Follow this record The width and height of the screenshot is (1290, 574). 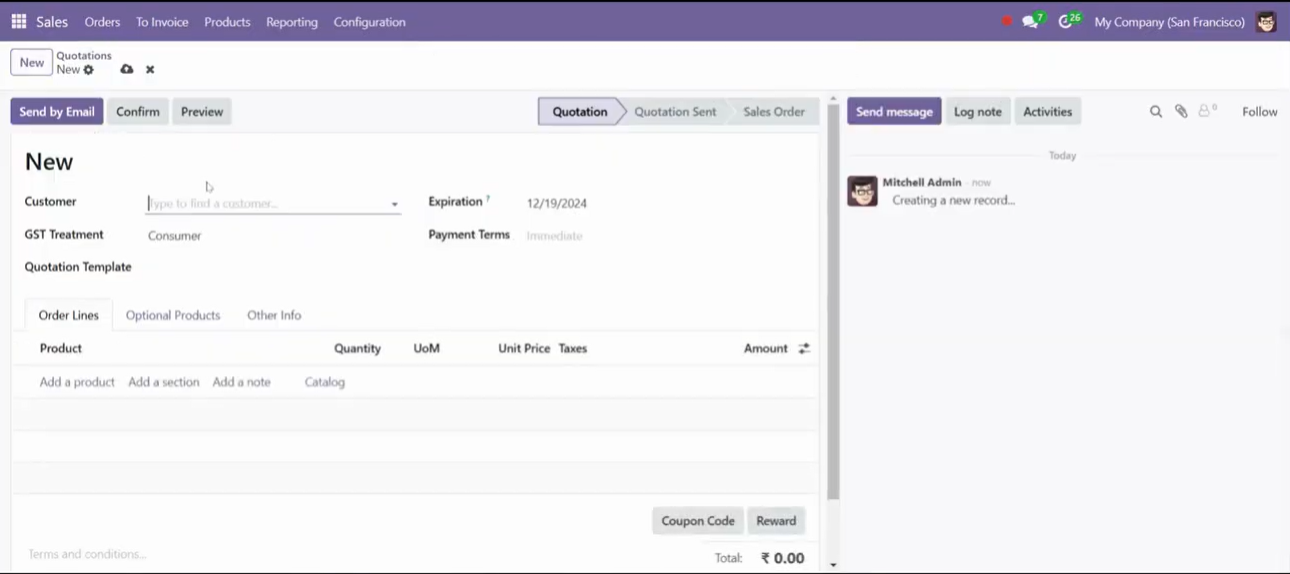pyautogui.click(x=1260, y=112)
